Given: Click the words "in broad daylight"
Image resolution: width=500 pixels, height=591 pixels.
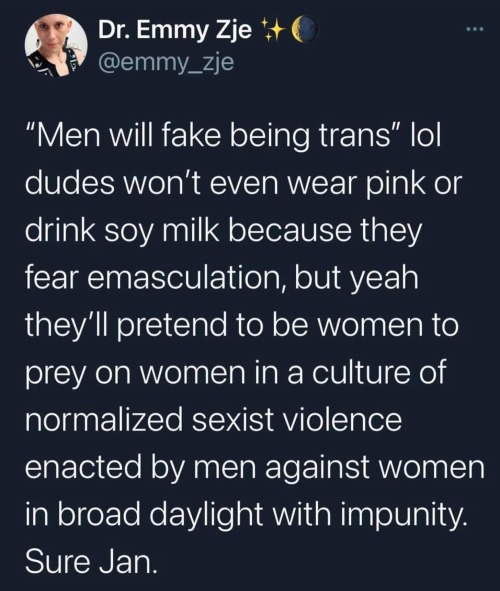Looking at the screenshot, I should (144, 514).
